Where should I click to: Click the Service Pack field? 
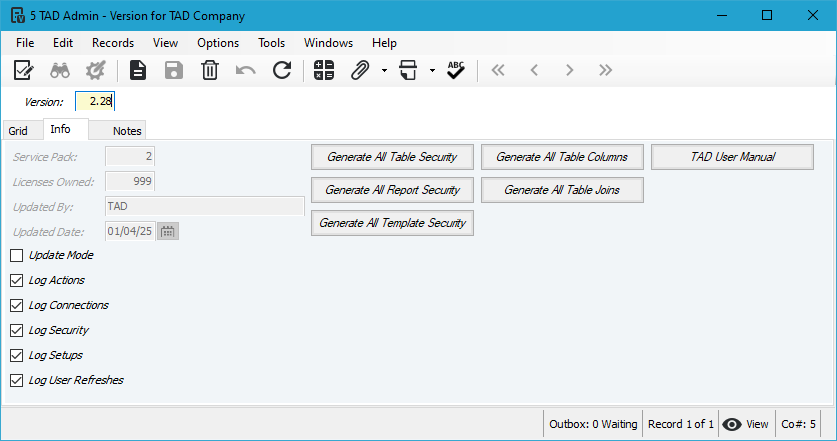[130, 156]
